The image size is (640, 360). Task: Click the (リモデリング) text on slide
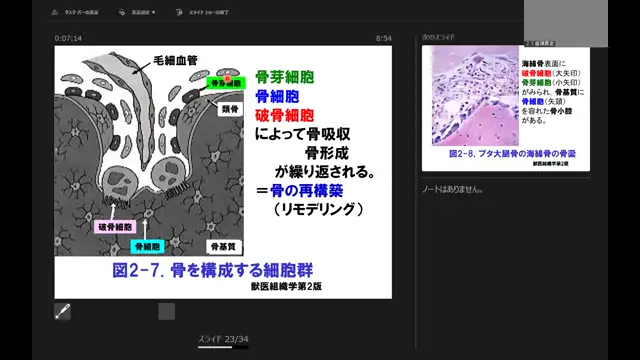coord(318,209)
